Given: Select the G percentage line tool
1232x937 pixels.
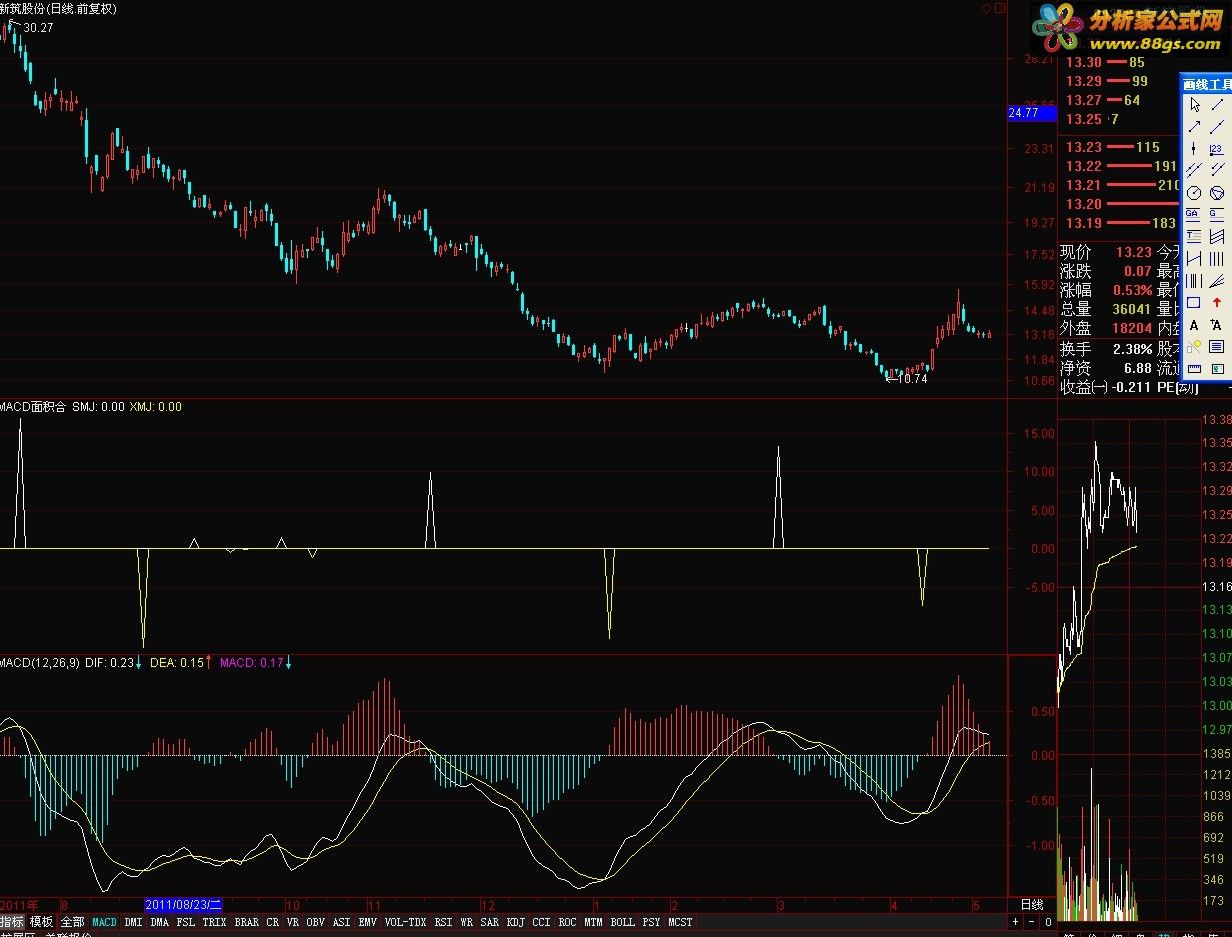Looking at the screenshot, I should pos(1217,214).
